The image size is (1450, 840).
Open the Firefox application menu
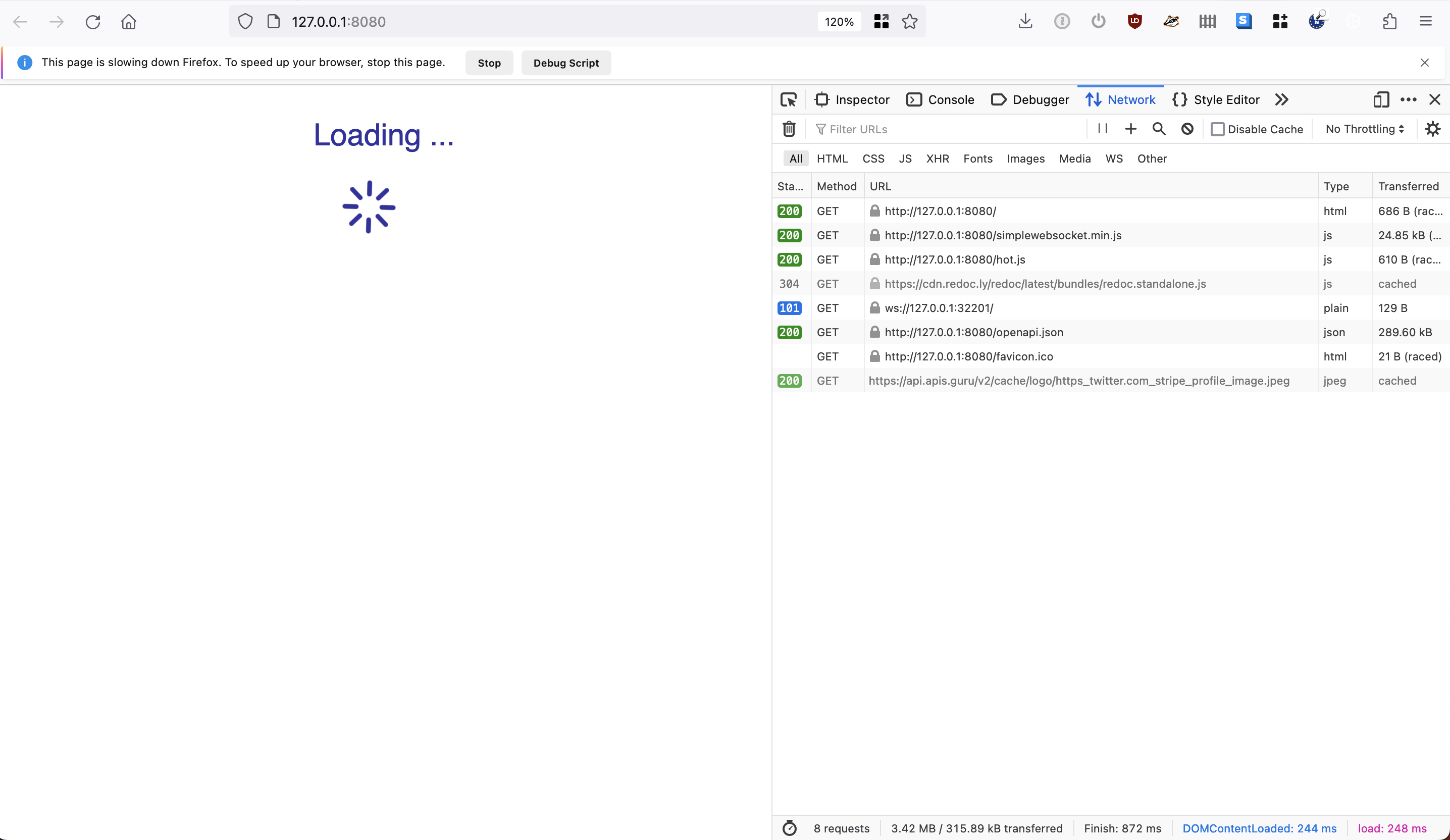click(x=1426, y=21)
